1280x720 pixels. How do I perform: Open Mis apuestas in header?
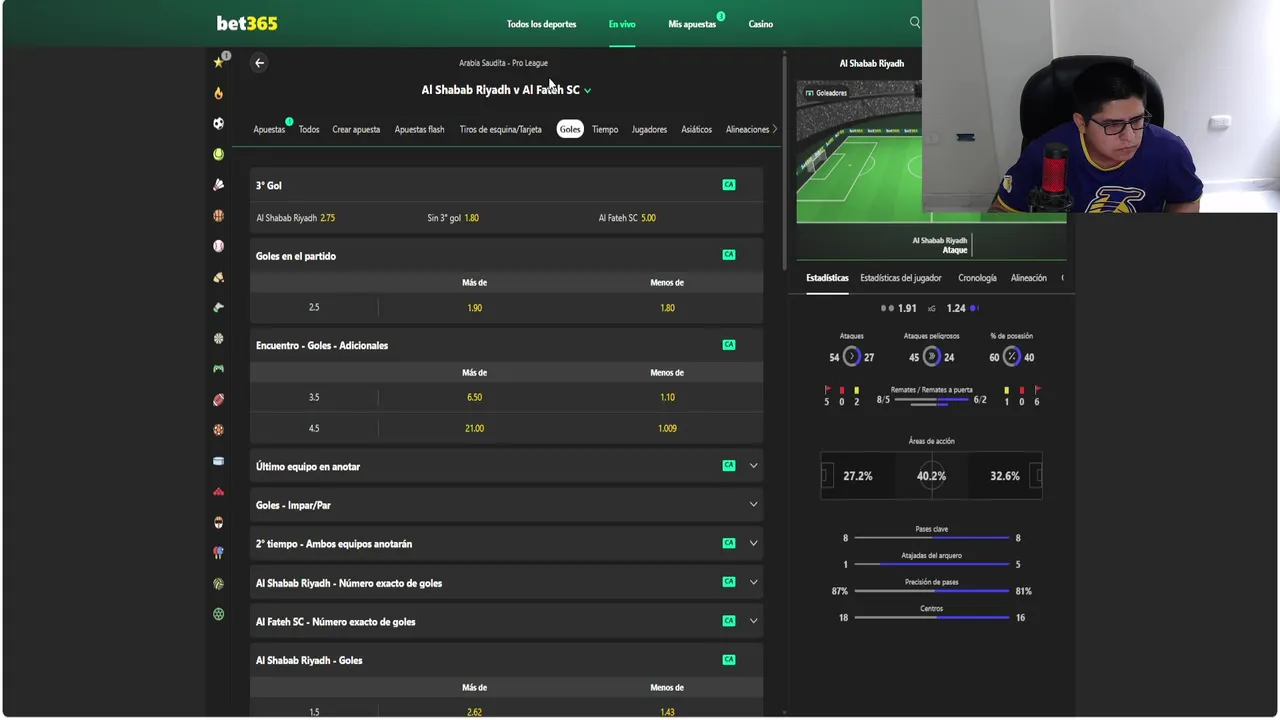pos(692,24)
